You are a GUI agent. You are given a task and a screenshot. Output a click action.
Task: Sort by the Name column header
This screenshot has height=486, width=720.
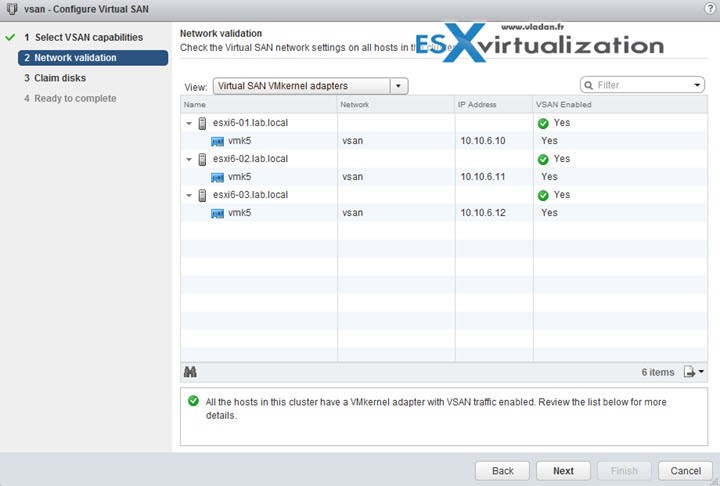pos(259,105)
